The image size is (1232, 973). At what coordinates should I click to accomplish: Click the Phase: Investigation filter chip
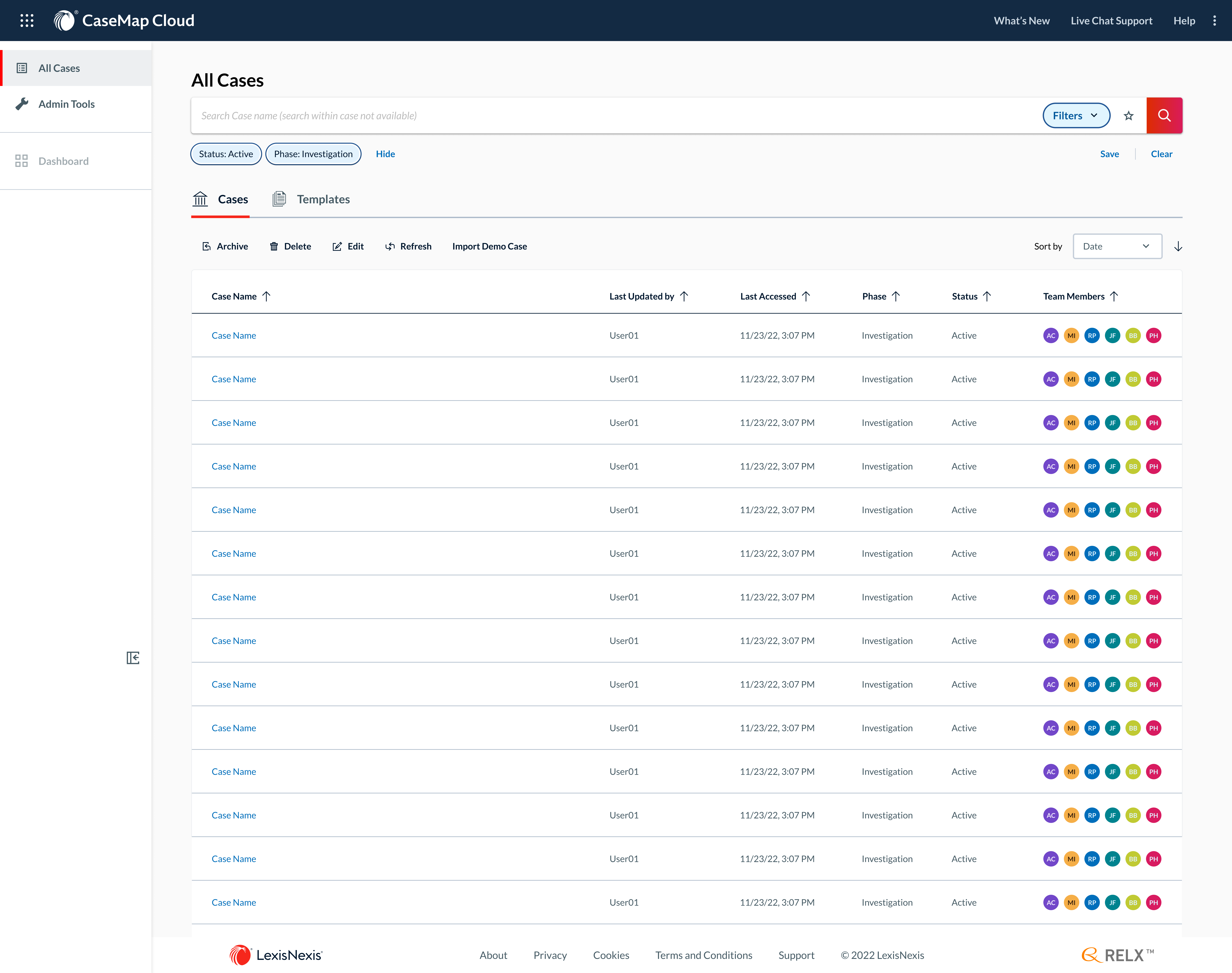[313, 154]
